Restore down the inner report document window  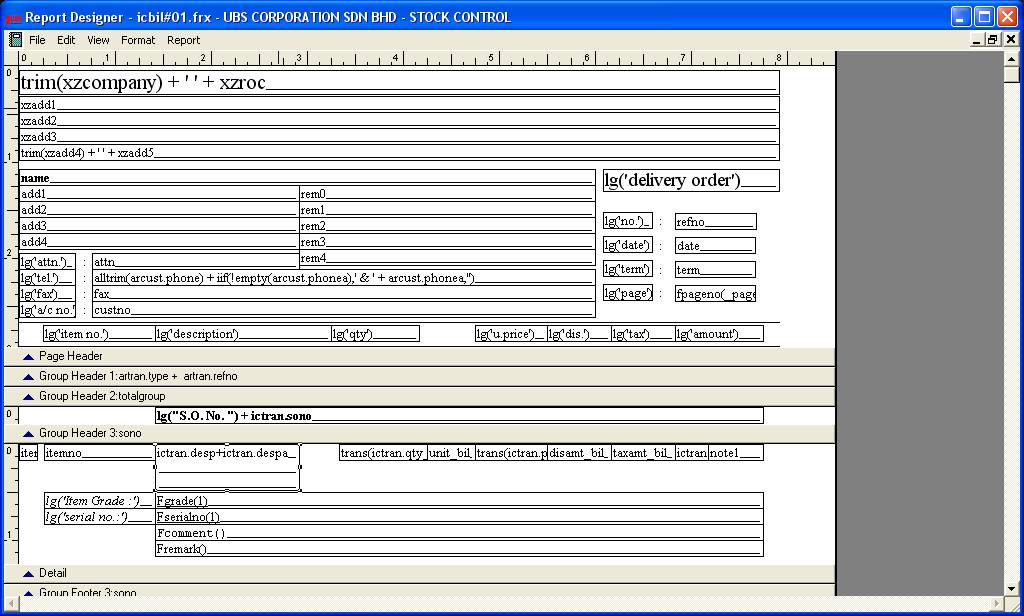coord(992,40)
